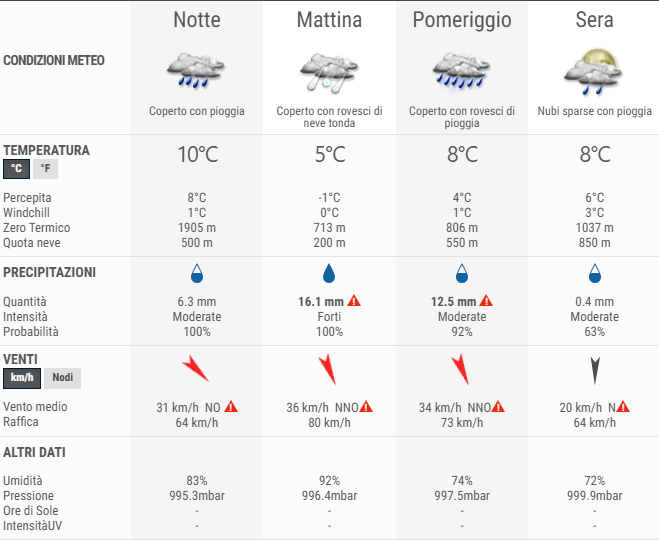Select the Notte column header
Viewport: 659px width, 542px height.
pyautogui.click(x=197, y=20)
